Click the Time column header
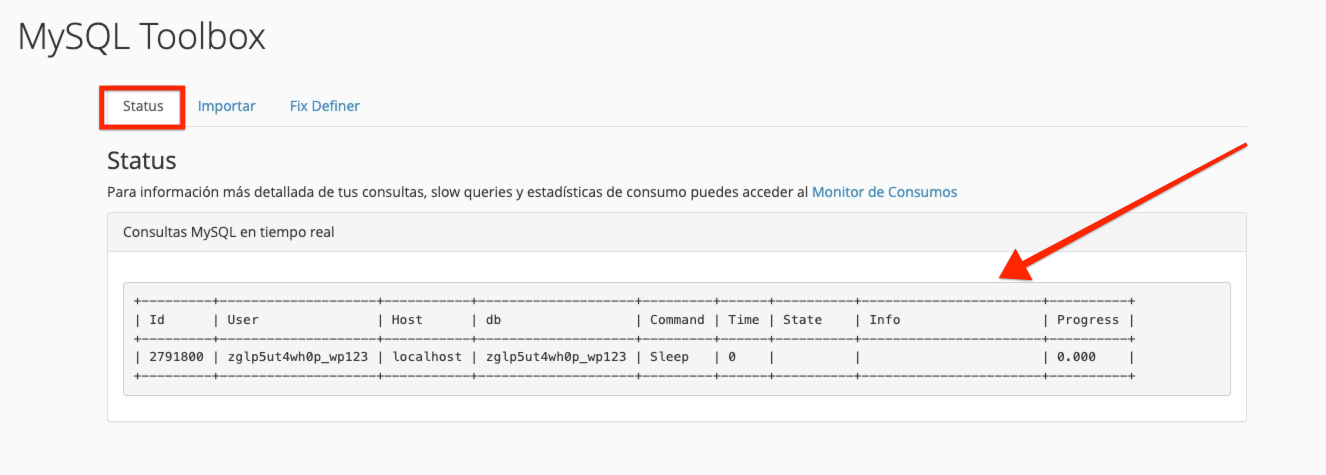 click(x=743, y=320)
